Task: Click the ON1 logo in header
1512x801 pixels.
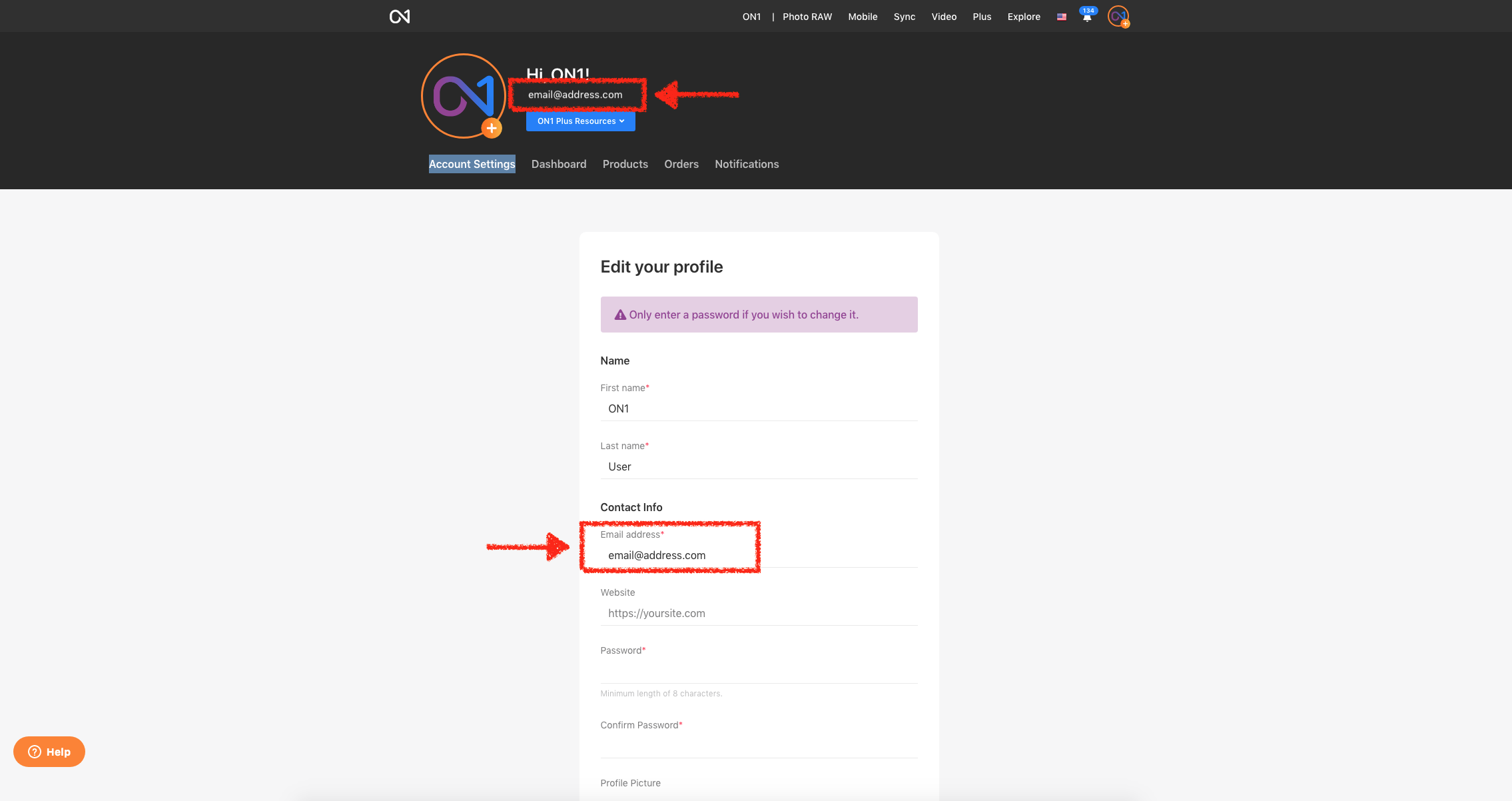Action: (x=400, y=17)
